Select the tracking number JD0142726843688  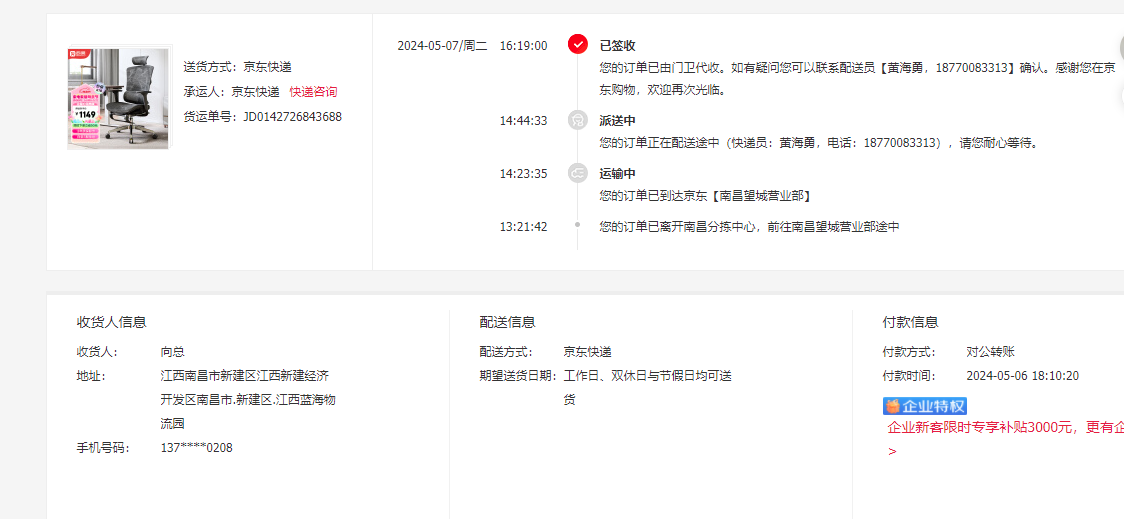[x=292, y=116]
